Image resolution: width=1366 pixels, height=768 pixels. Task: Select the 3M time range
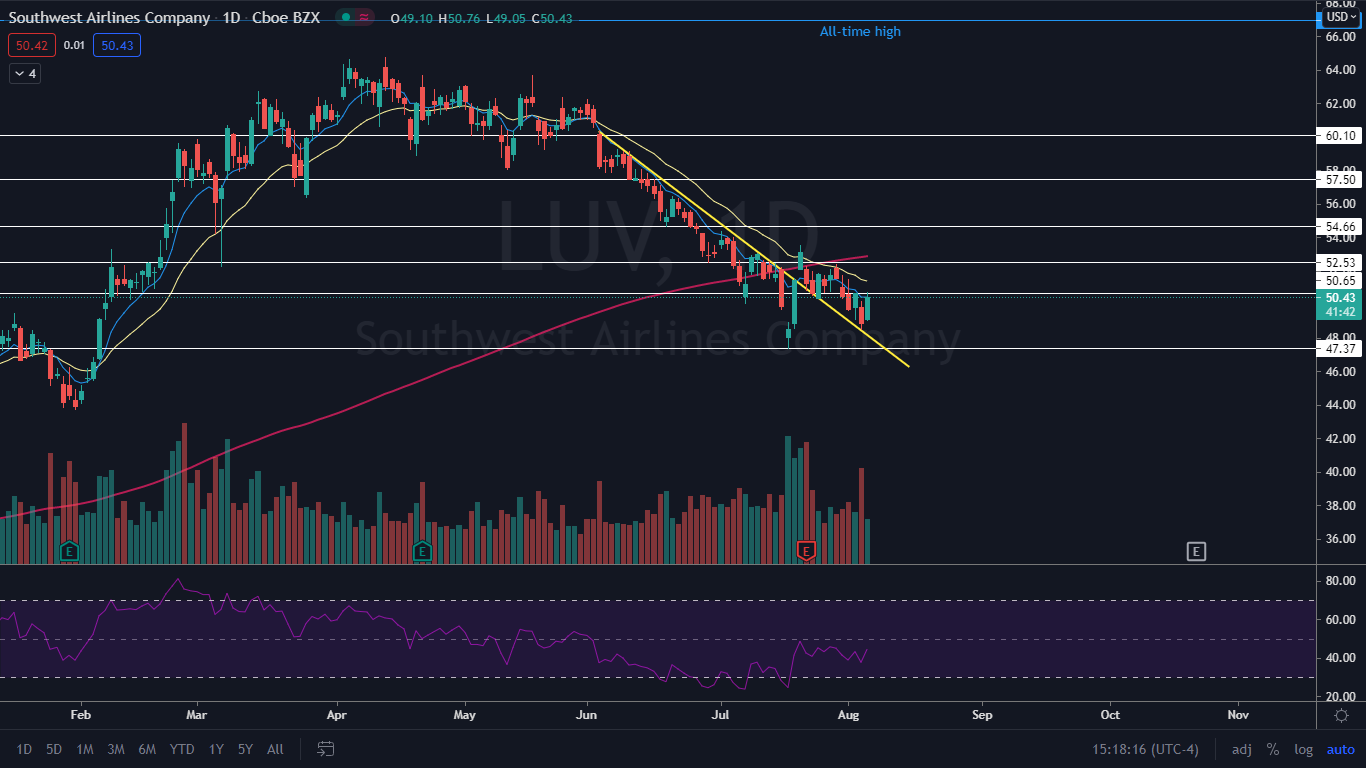[116, 749]
